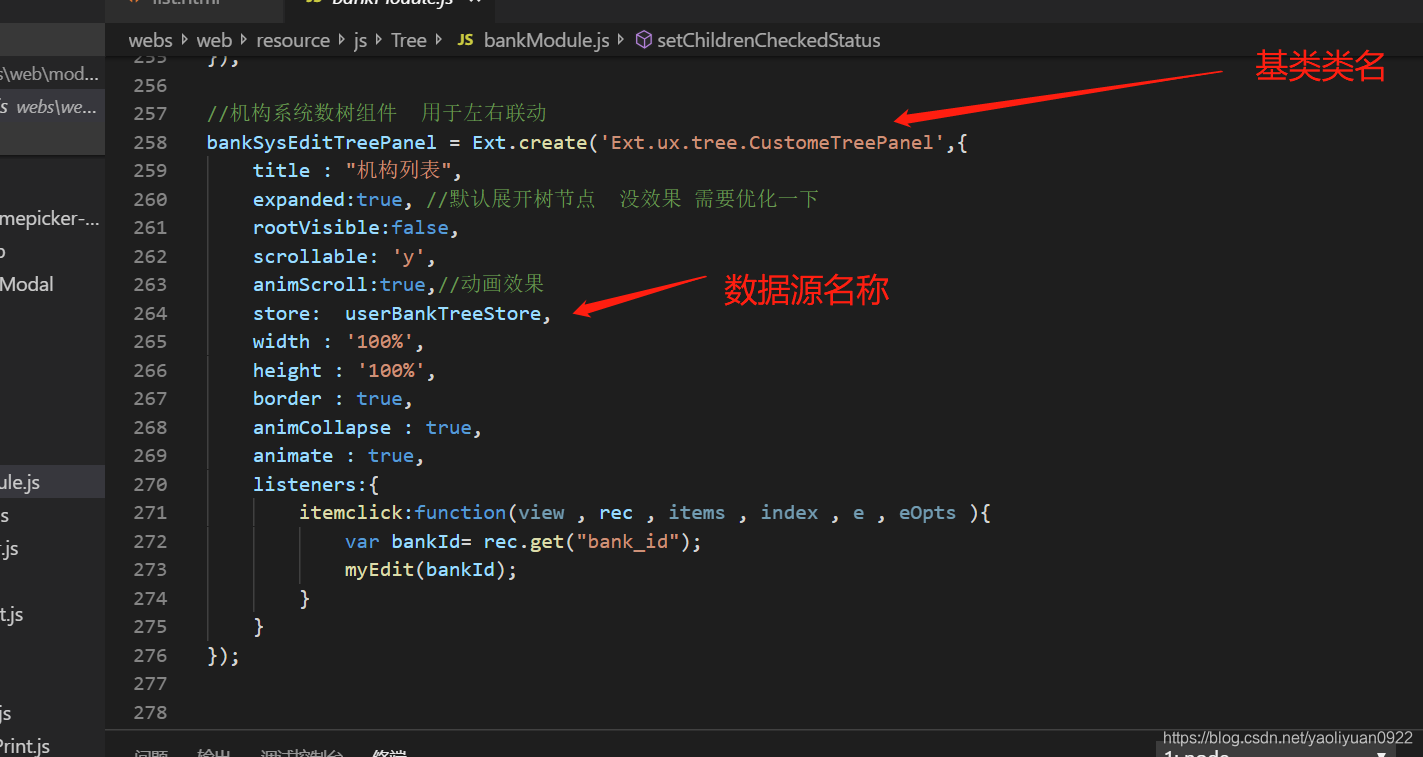
Task: Click the var keyword on line 272
Action: pyautogui.click(x=362, y=541)
